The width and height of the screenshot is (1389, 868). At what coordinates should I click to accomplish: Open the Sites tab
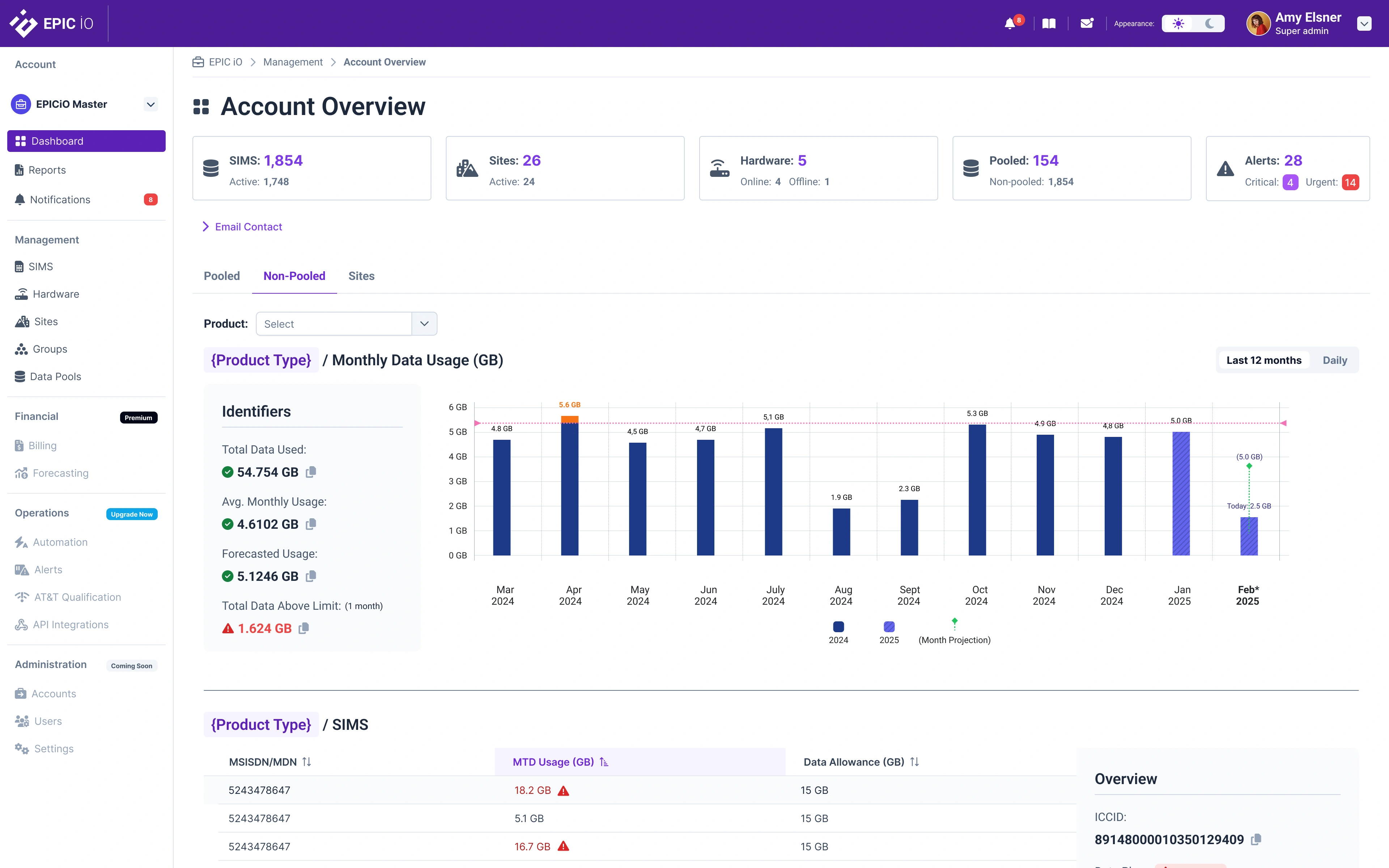(x=361, y=276)
